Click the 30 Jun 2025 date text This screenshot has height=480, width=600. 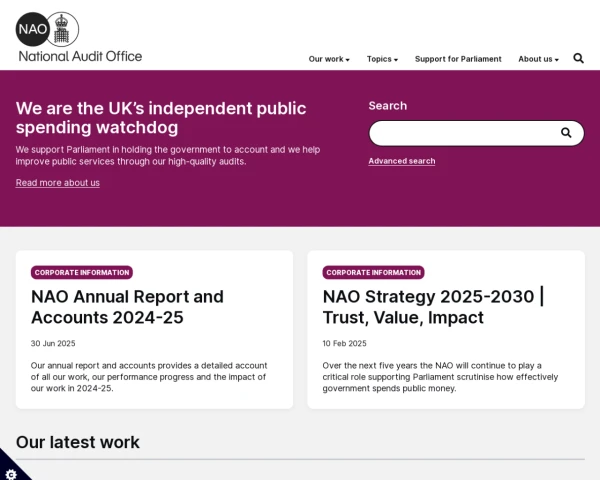click(x=53, y=343)
